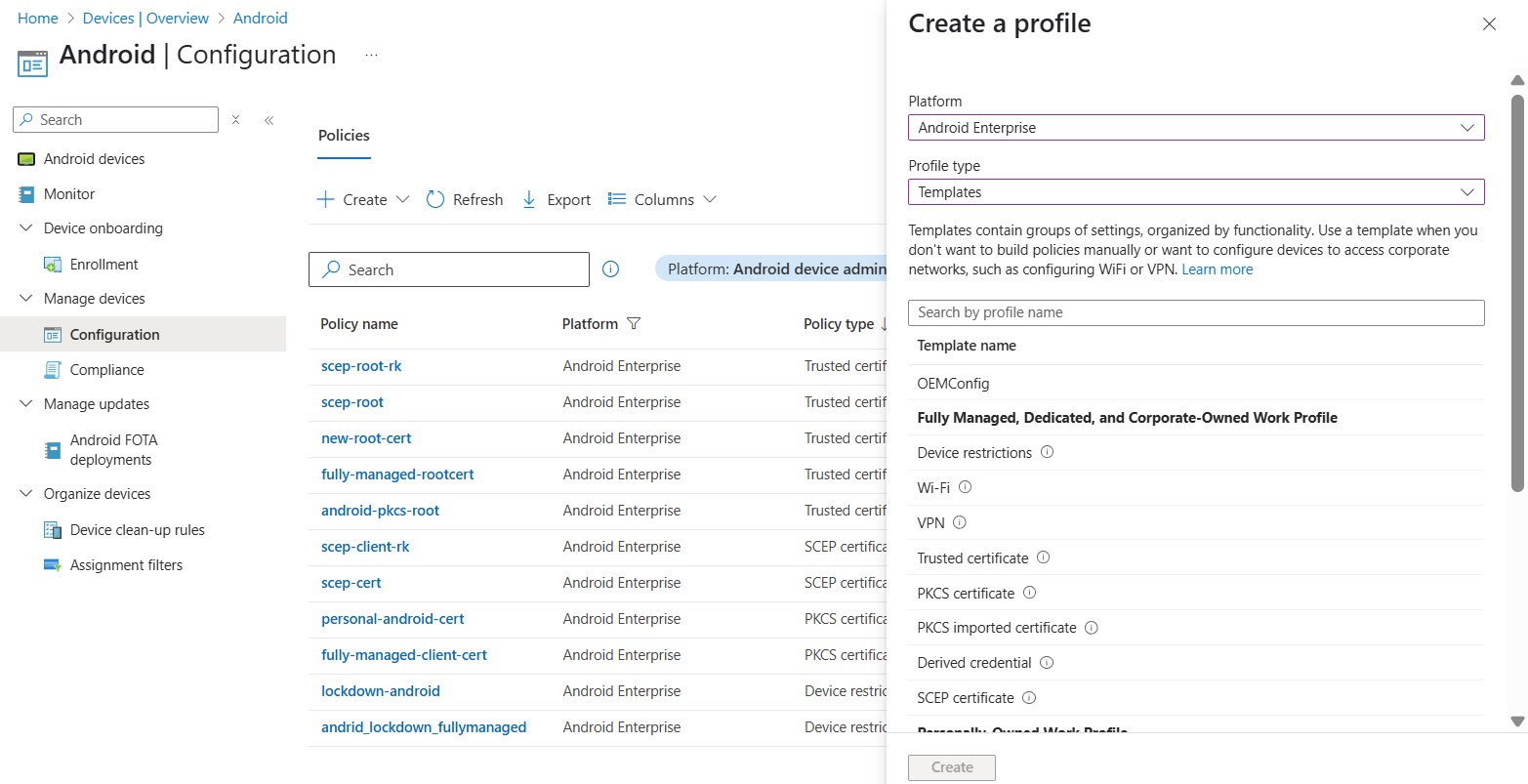Click the info icon beside the policy search

[x=611, y=269]
